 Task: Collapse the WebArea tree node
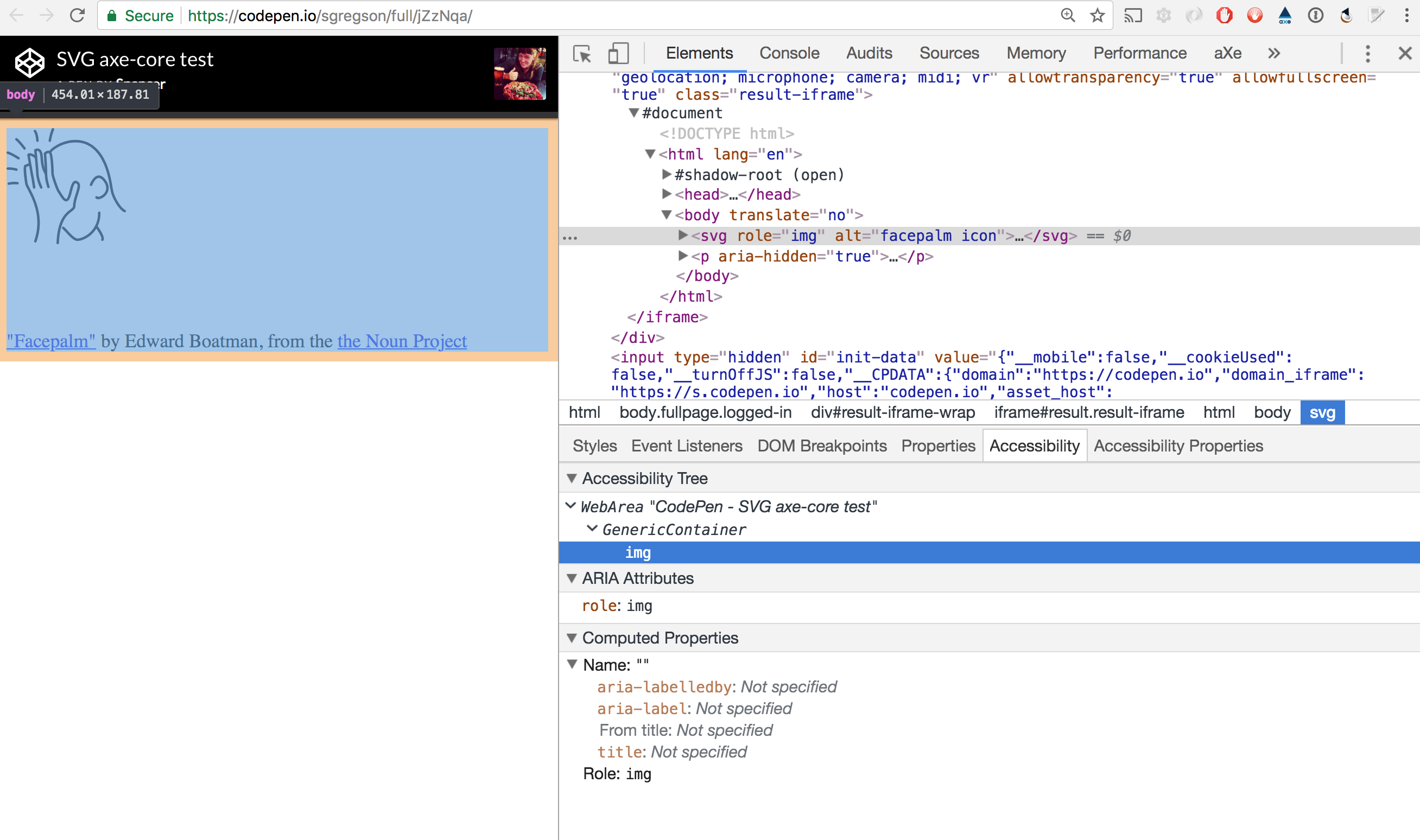(x=570, y=506)
